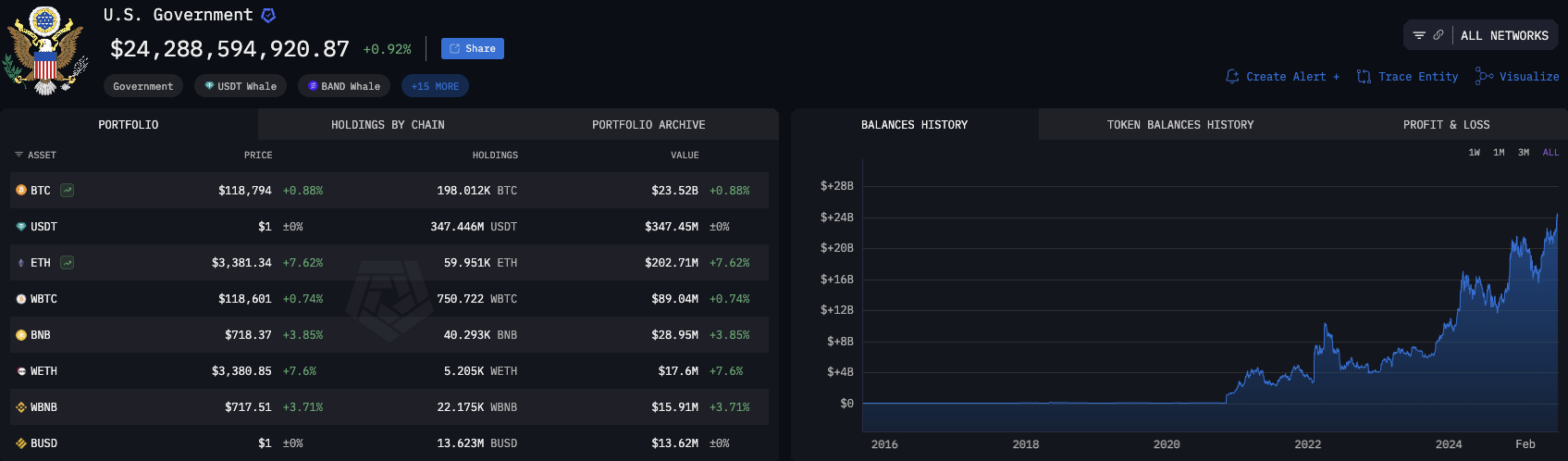The width and height of the screenshot is (1568, 461).
Task: Sort by the VALUE column header
Action: (685, 155)
